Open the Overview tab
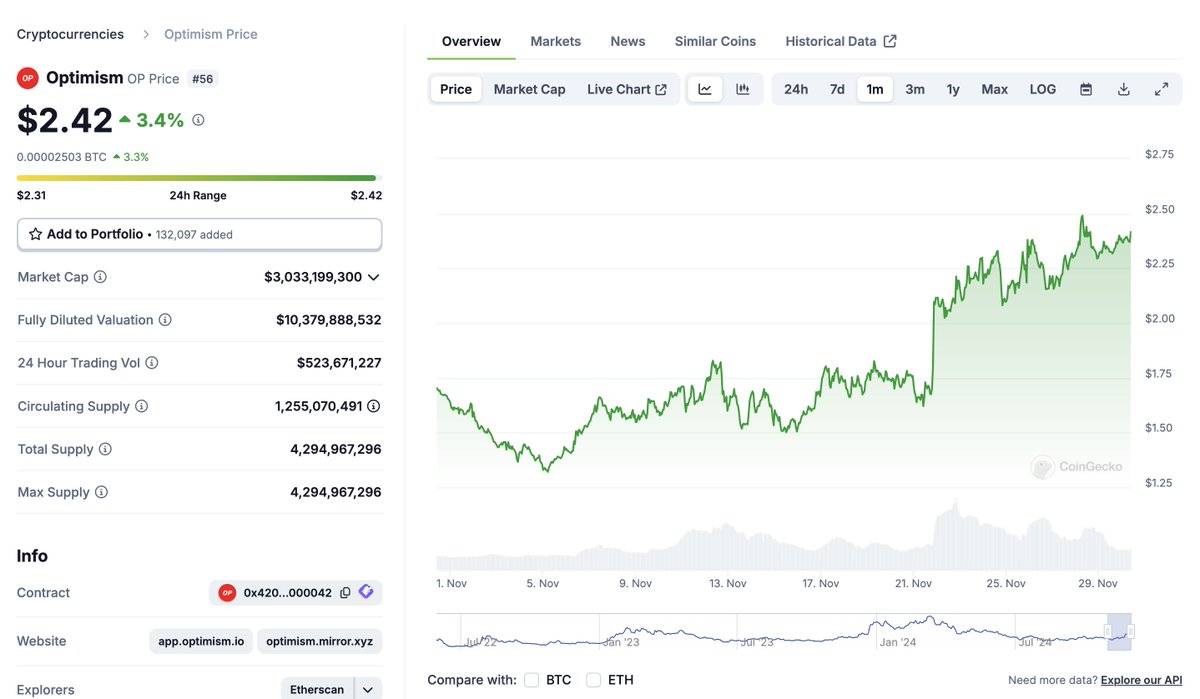 click(471, 41)
